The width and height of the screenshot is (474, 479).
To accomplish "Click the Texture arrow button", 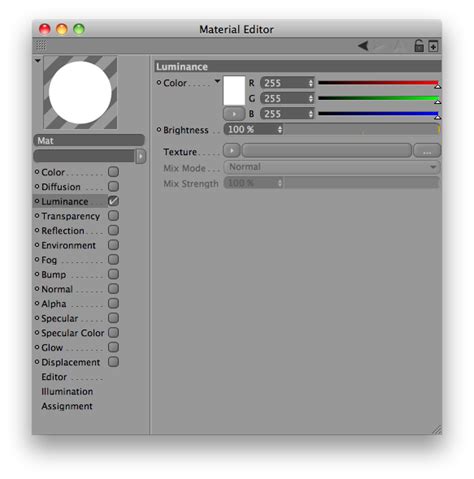I will click(232, 150).
